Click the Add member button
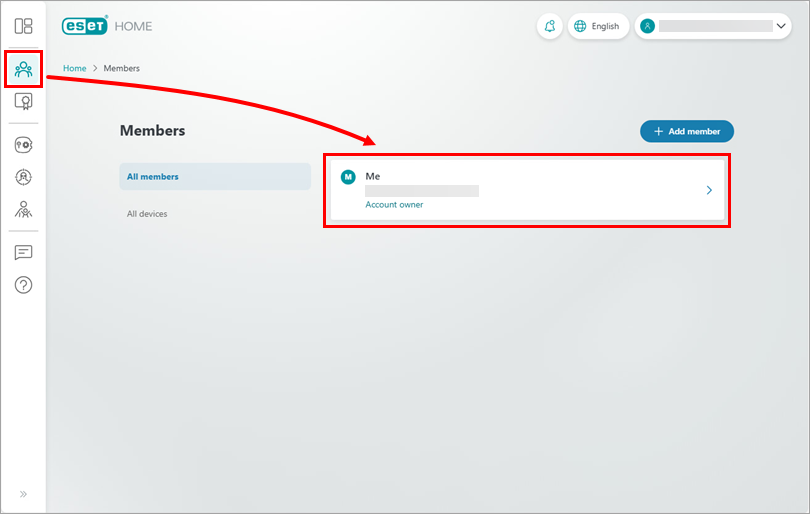810x514 pixels. (686, 131)
